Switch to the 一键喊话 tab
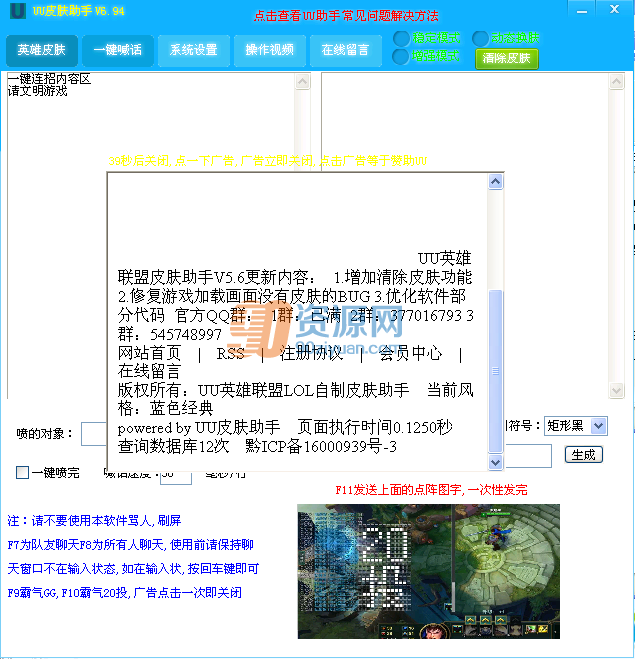Viewport: 635px width, 659px height. pos(118,50)
